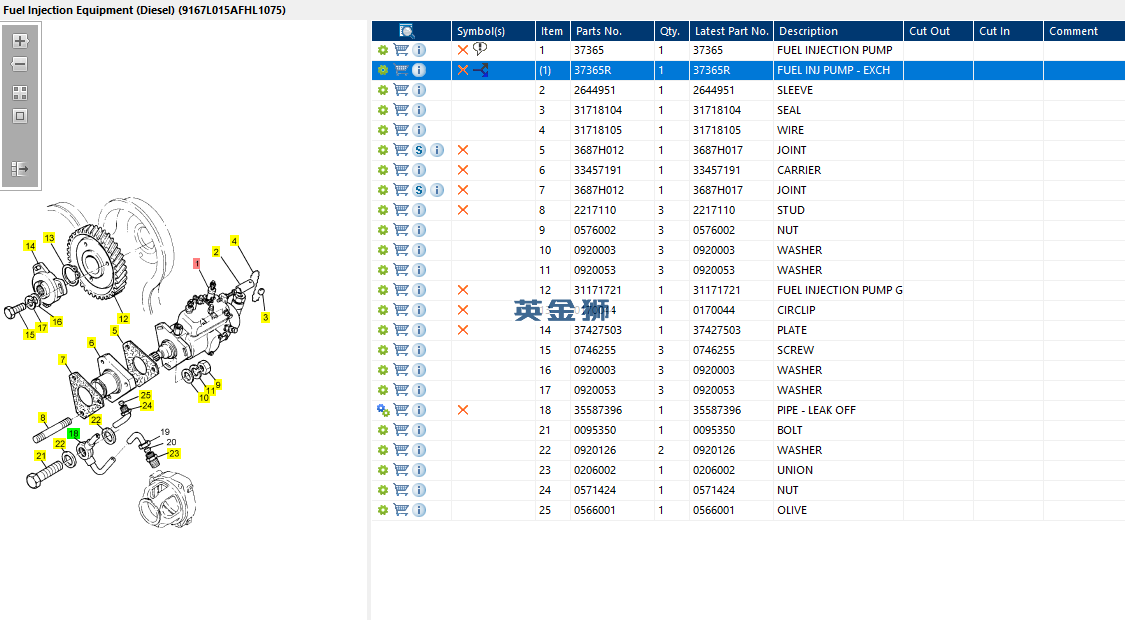
Task: Add CARRIER 33457191 to cart
Action: point(401,170)
